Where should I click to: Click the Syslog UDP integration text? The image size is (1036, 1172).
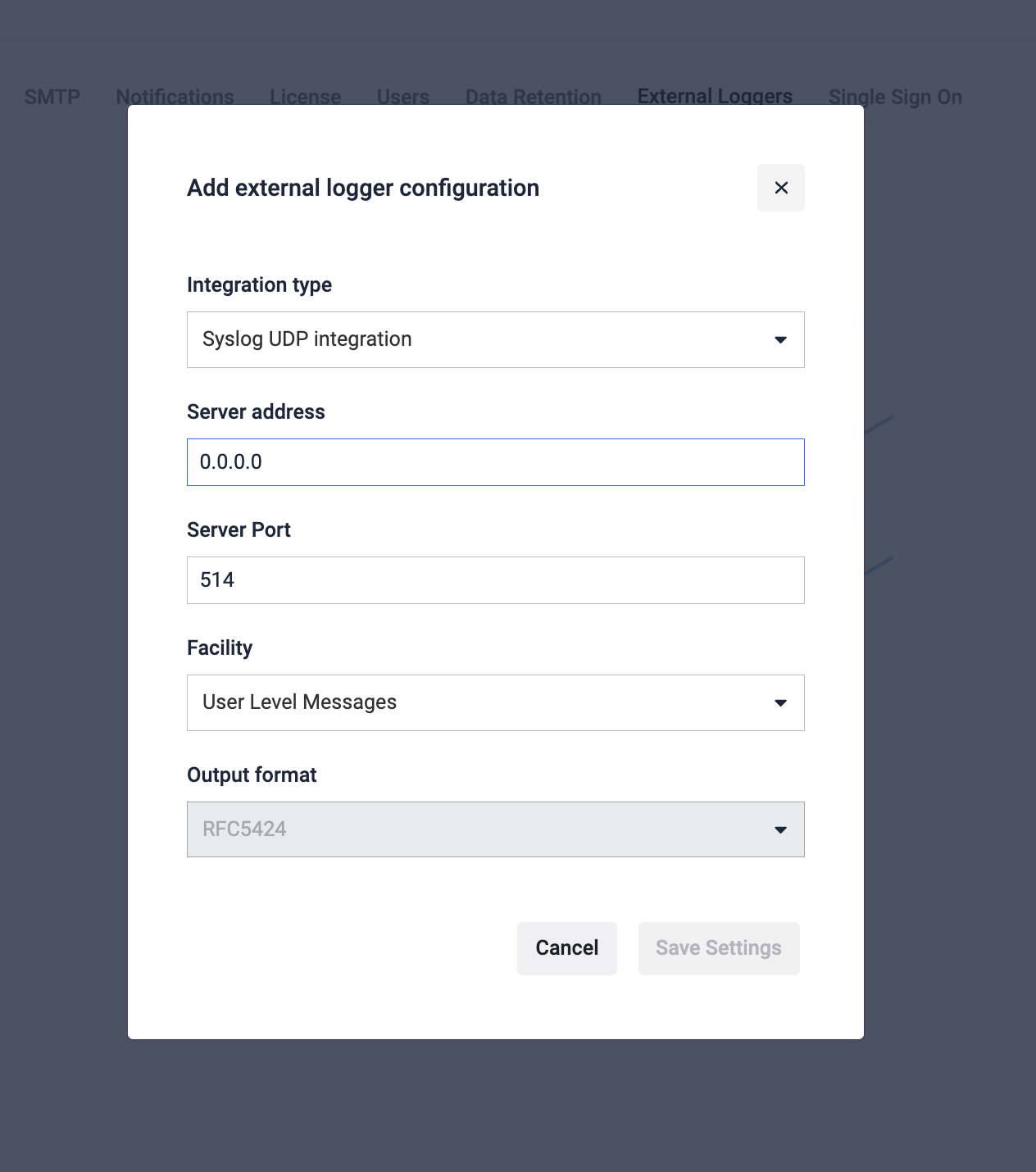(307, 339)
